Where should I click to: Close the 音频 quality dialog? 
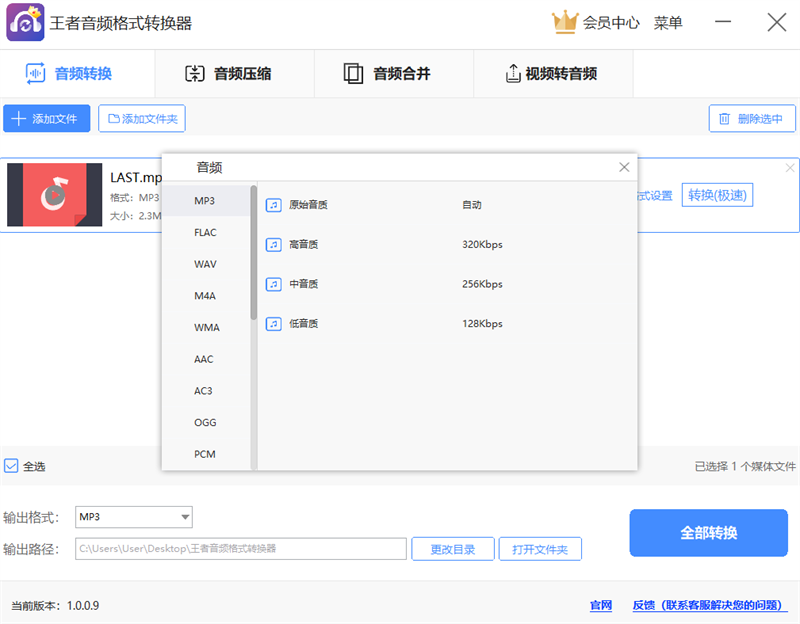click(x=624, y=167)
